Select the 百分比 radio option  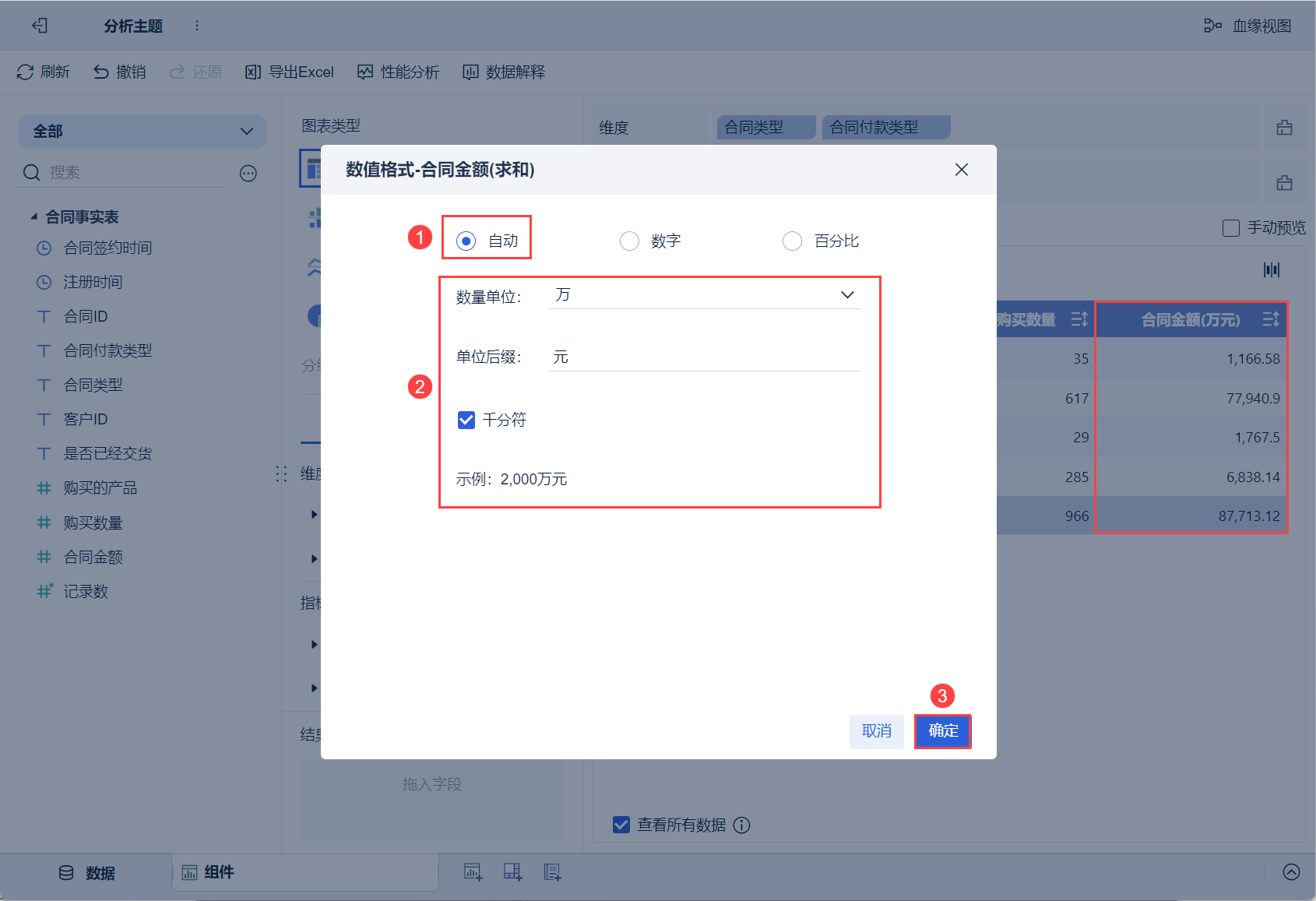[x=792, y=241]
